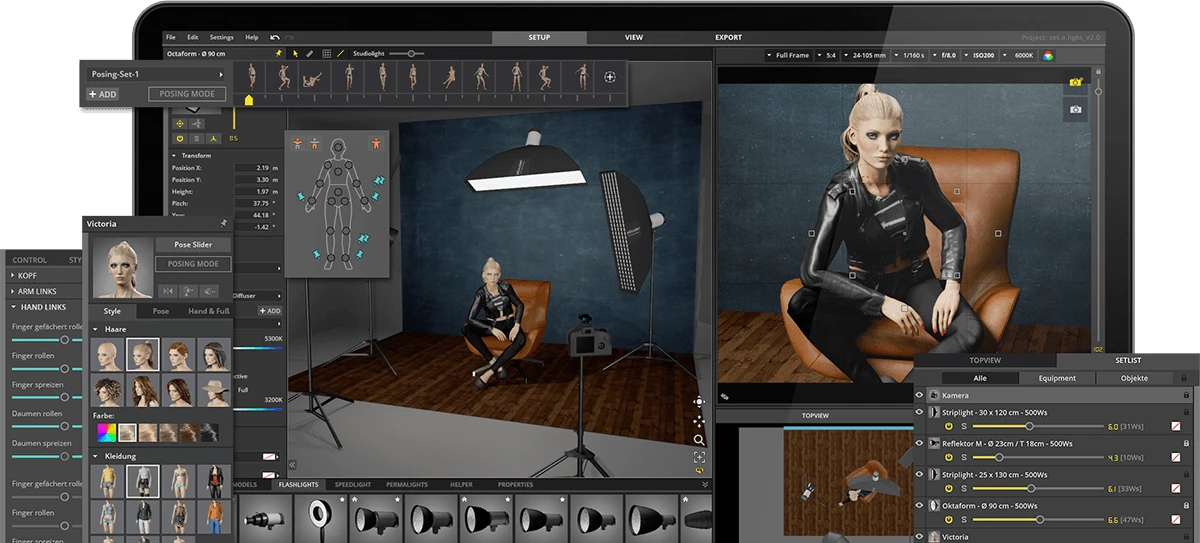
Task: Click the target crosshair icon in Octaform panel
Action: click(180, 124)
